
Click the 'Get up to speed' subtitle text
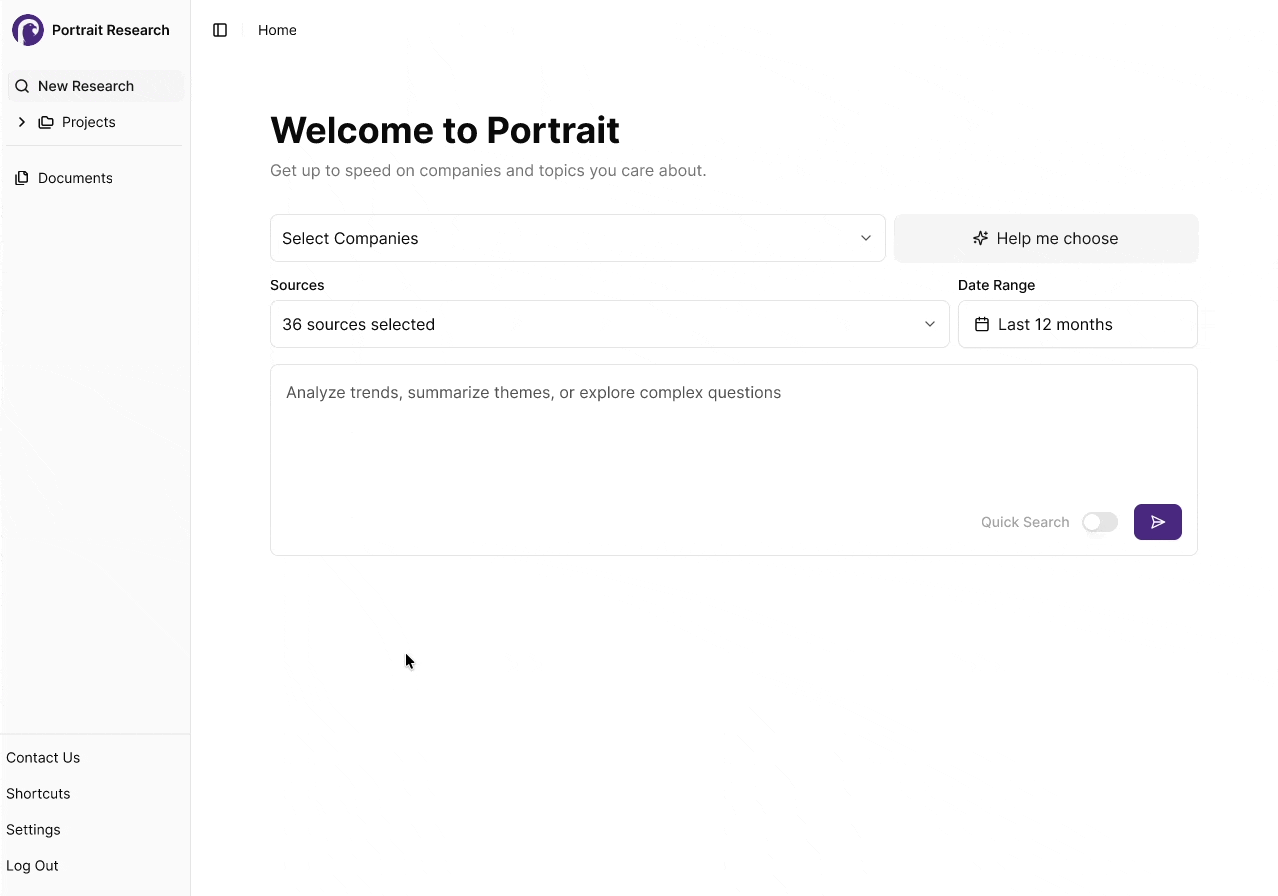(488, 170)
